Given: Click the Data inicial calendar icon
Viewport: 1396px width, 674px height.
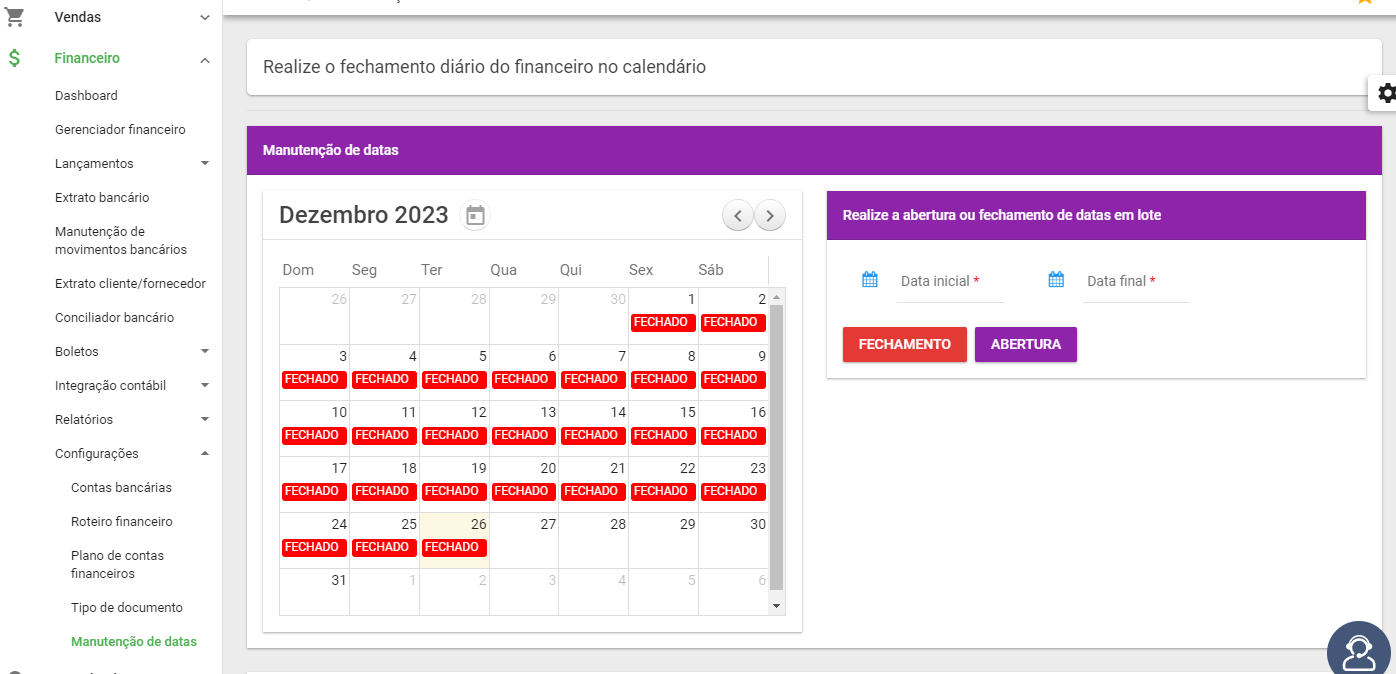Looking at the screenshot, I should click(x=870, y=280).
